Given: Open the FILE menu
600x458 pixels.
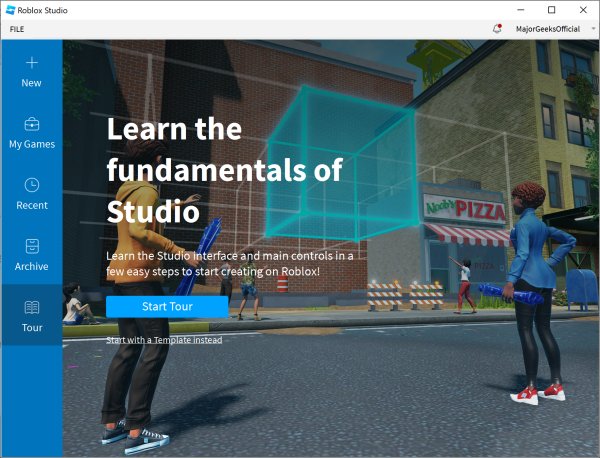Looking at the screenshot, I should 17,29.
